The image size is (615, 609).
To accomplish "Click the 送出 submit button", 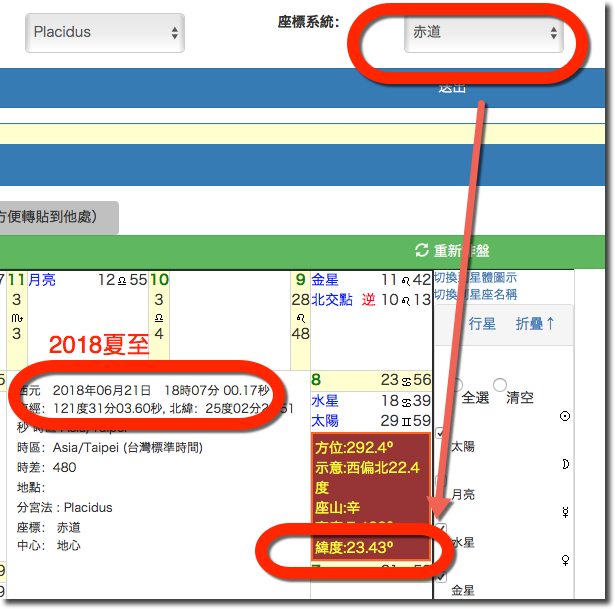I will coord(452,88).
